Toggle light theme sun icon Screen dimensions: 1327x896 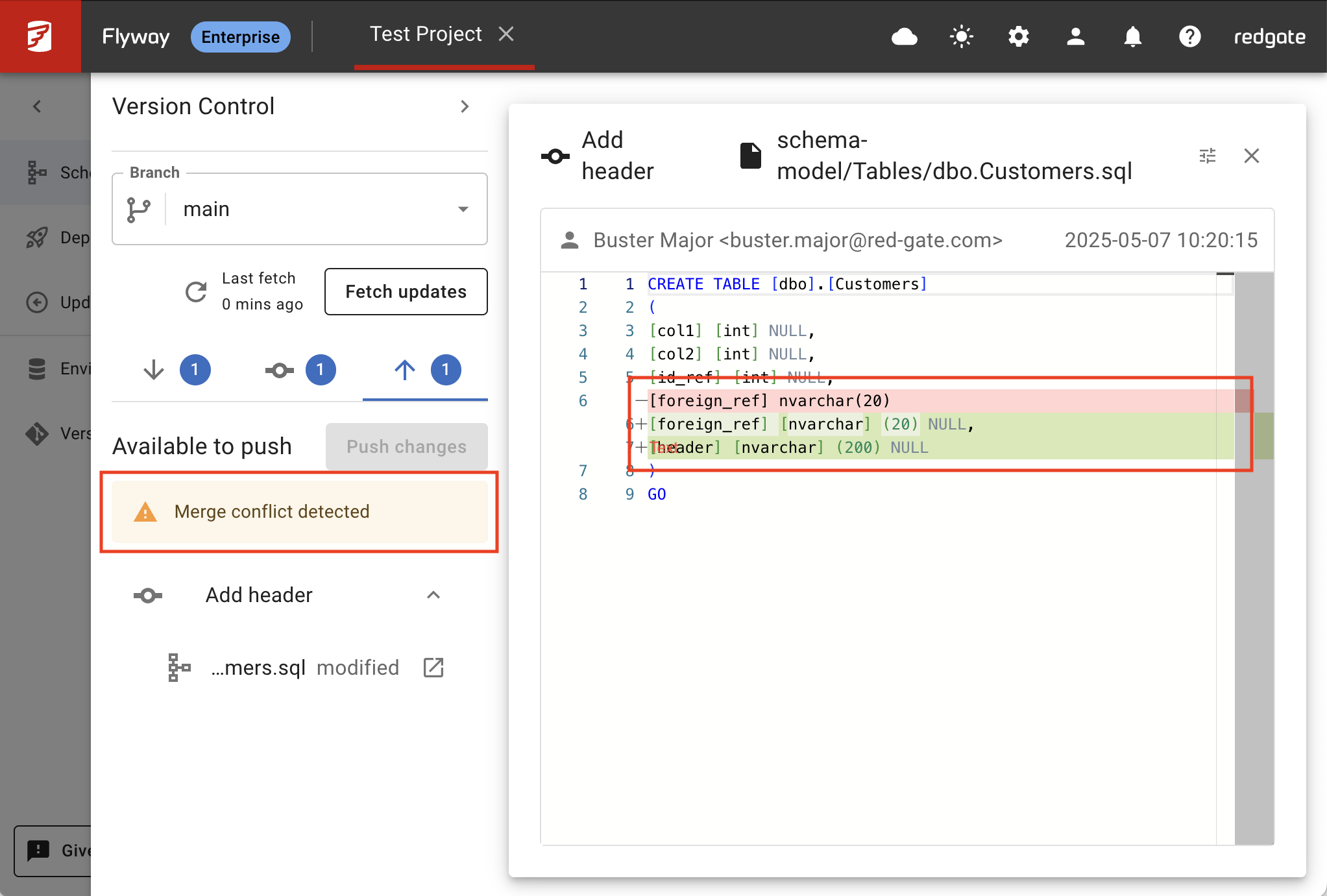click(961, 36)
